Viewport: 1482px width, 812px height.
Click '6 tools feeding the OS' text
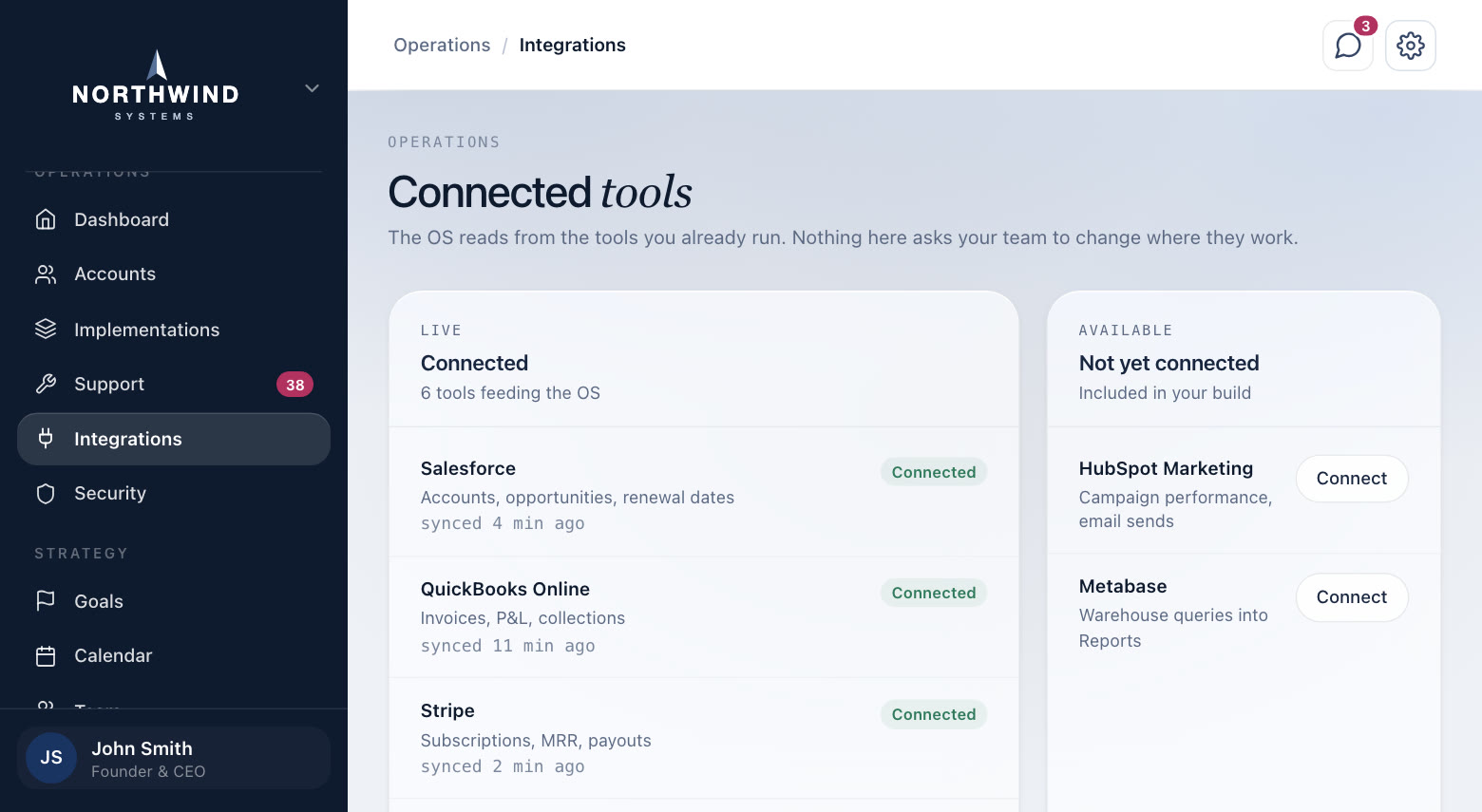pos(510,393)
